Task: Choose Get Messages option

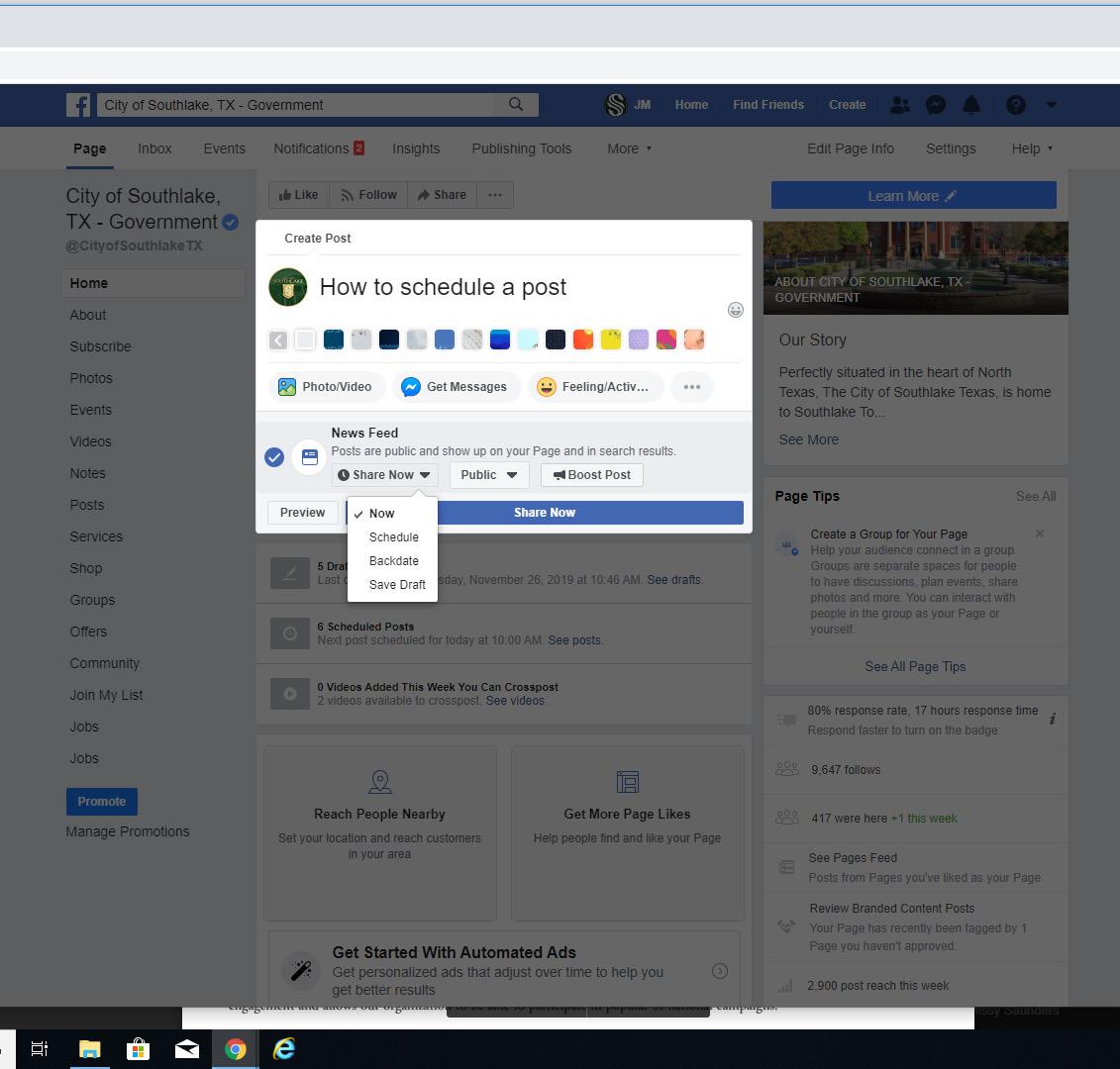Action: coord(455,387)
